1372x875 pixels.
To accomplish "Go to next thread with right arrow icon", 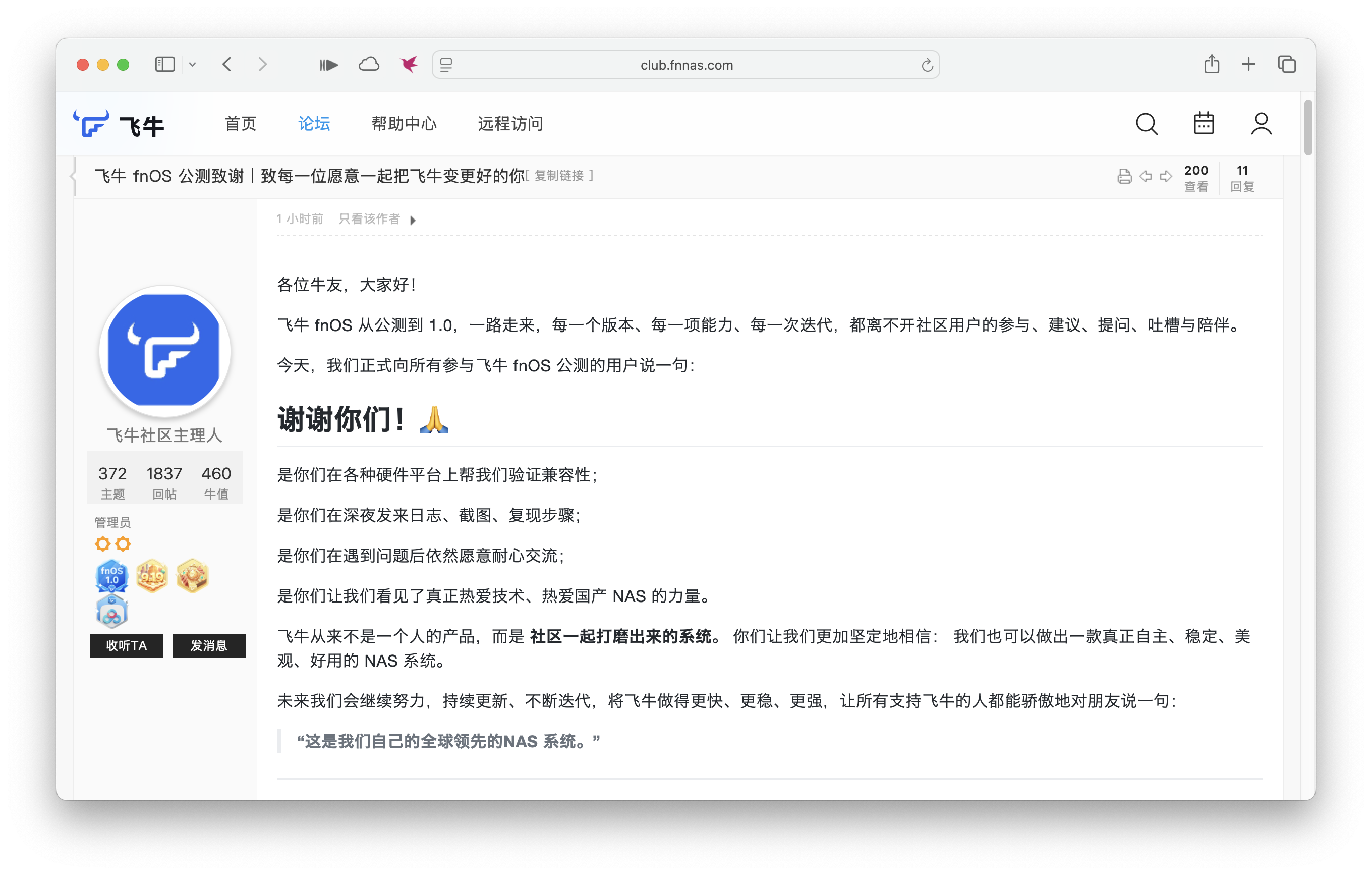I will tap(1166, 177).
